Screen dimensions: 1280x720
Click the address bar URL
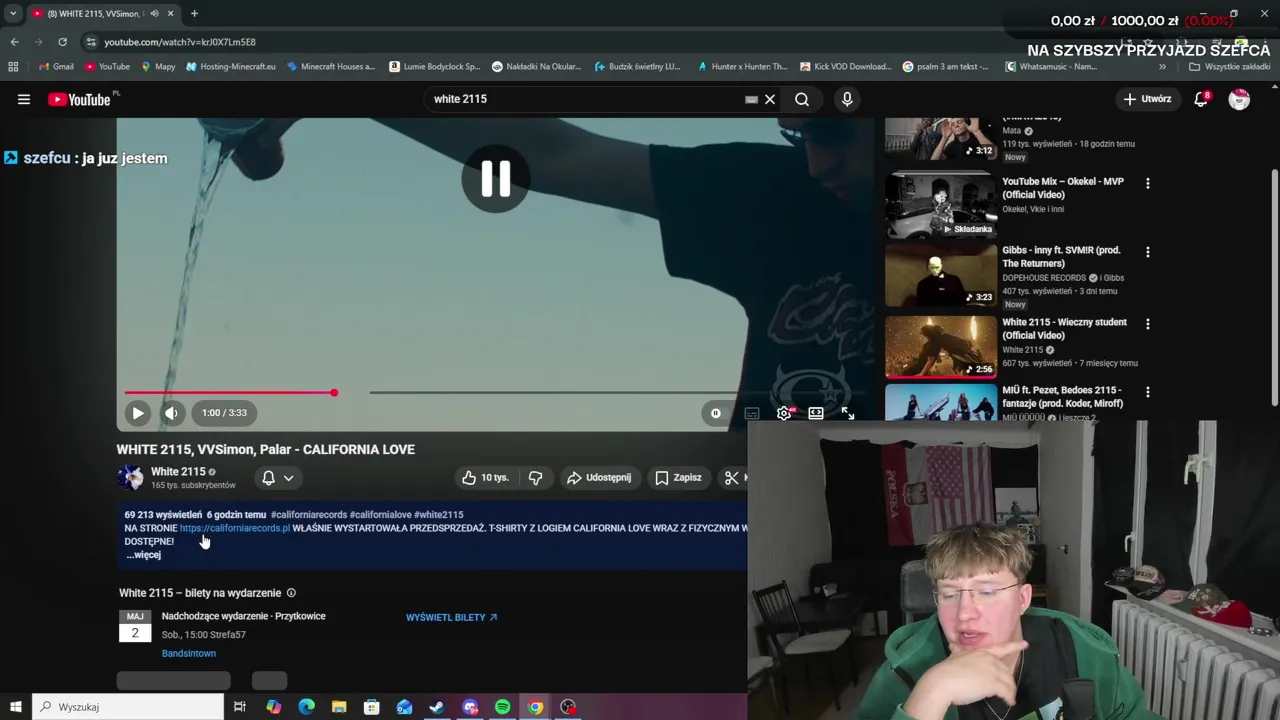tap(180, 42)
